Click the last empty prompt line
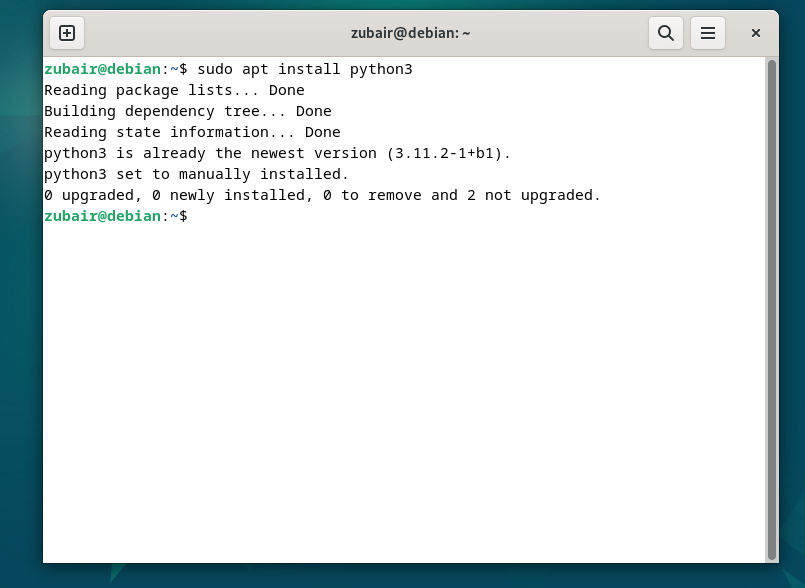Viewport: 805px width, 588px height. [116, 216]
